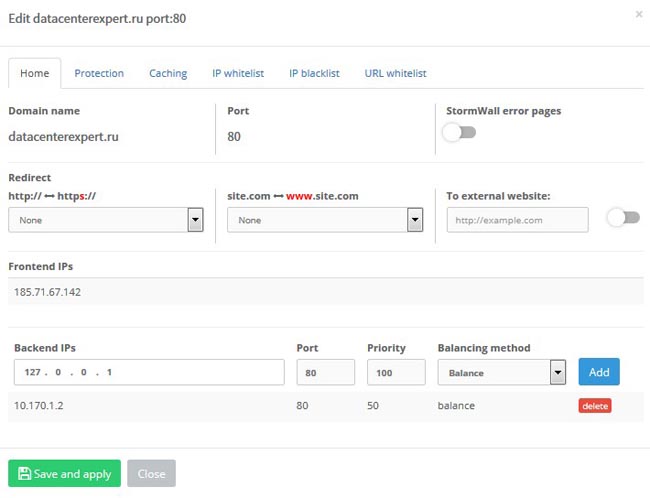Open the Caching tab
Image resolution: width=650 pixels, height=498 pixels.
(x=168, y=73)
